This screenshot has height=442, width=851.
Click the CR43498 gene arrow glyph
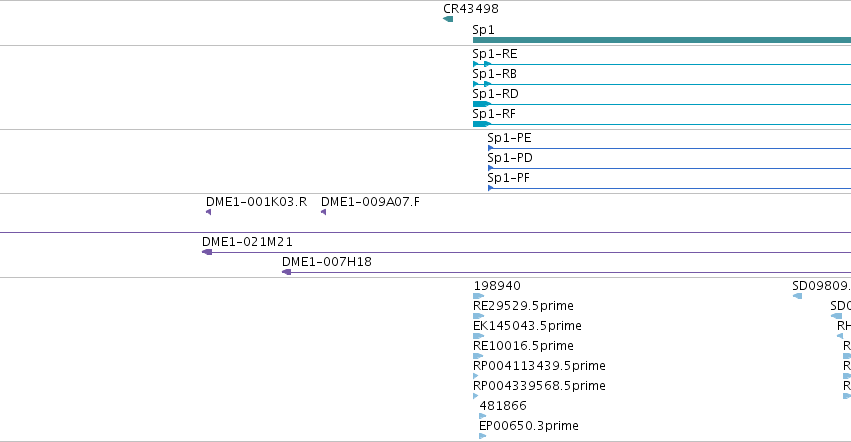(x=448, y=19)
